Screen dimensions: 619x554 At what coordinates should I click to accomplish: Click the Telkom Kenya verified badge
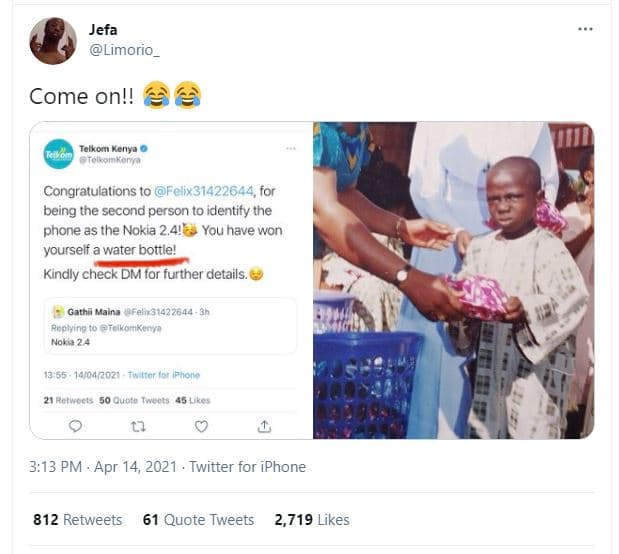[144, 148]
